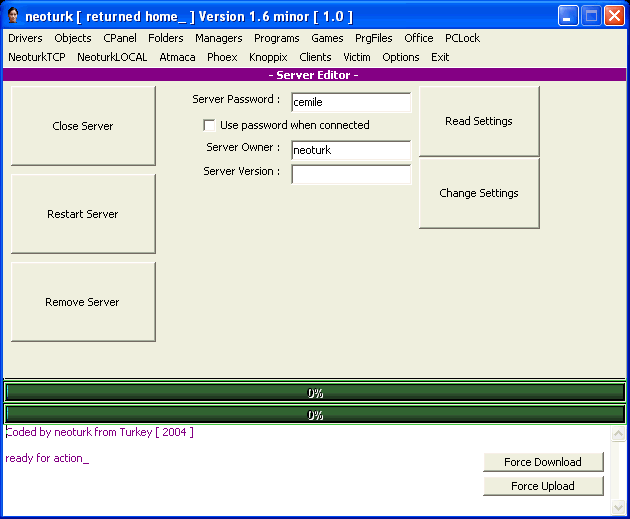Open the Drivers menu
The height and width of the screenshot is (519, 630).
click(25, 38)
